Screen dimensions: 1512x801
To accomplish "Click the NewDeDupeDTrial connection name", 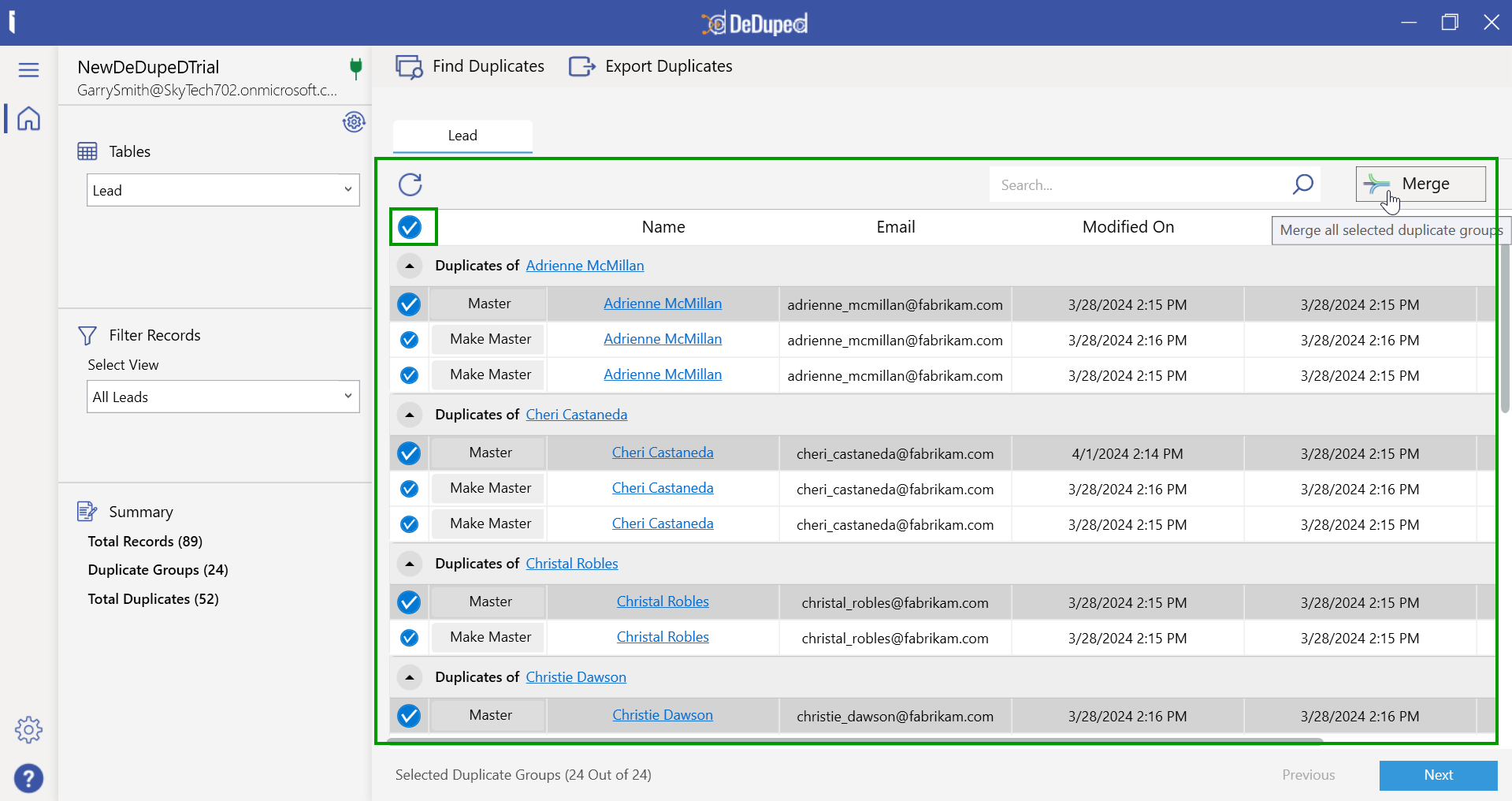I will 148,68.
